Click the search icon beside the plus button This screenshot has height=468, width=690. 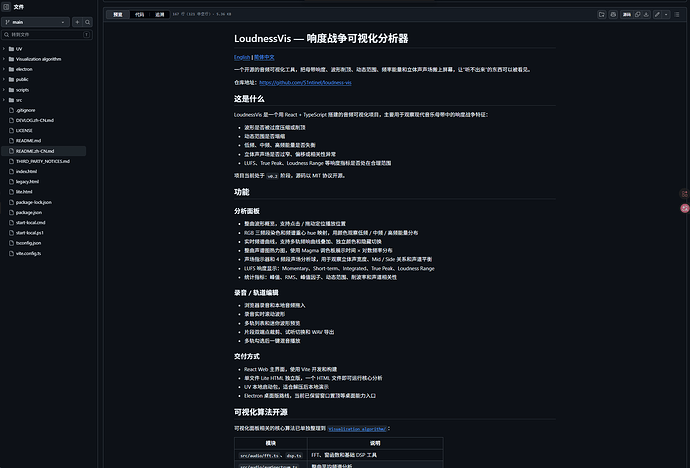(x=88, y=22)
